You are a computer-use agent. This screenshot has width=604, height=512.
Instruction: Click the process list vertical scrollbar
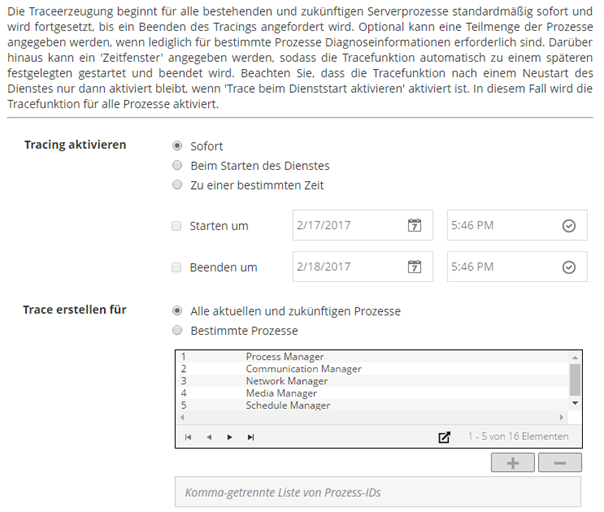[575, 378]
